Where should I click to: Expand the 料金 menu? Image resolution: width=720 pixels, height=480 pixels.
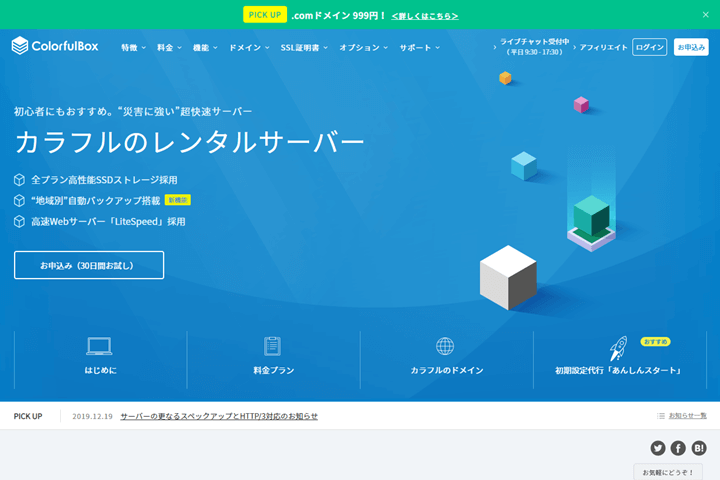pyautogui.click(x=169, y=47)
